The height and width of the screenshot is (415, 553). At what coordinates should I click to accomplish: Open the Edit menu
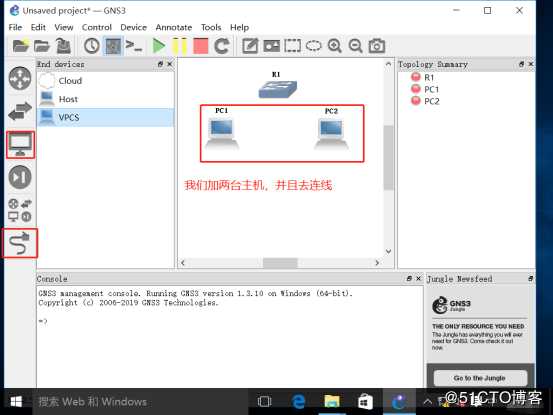tap(38, 28)
